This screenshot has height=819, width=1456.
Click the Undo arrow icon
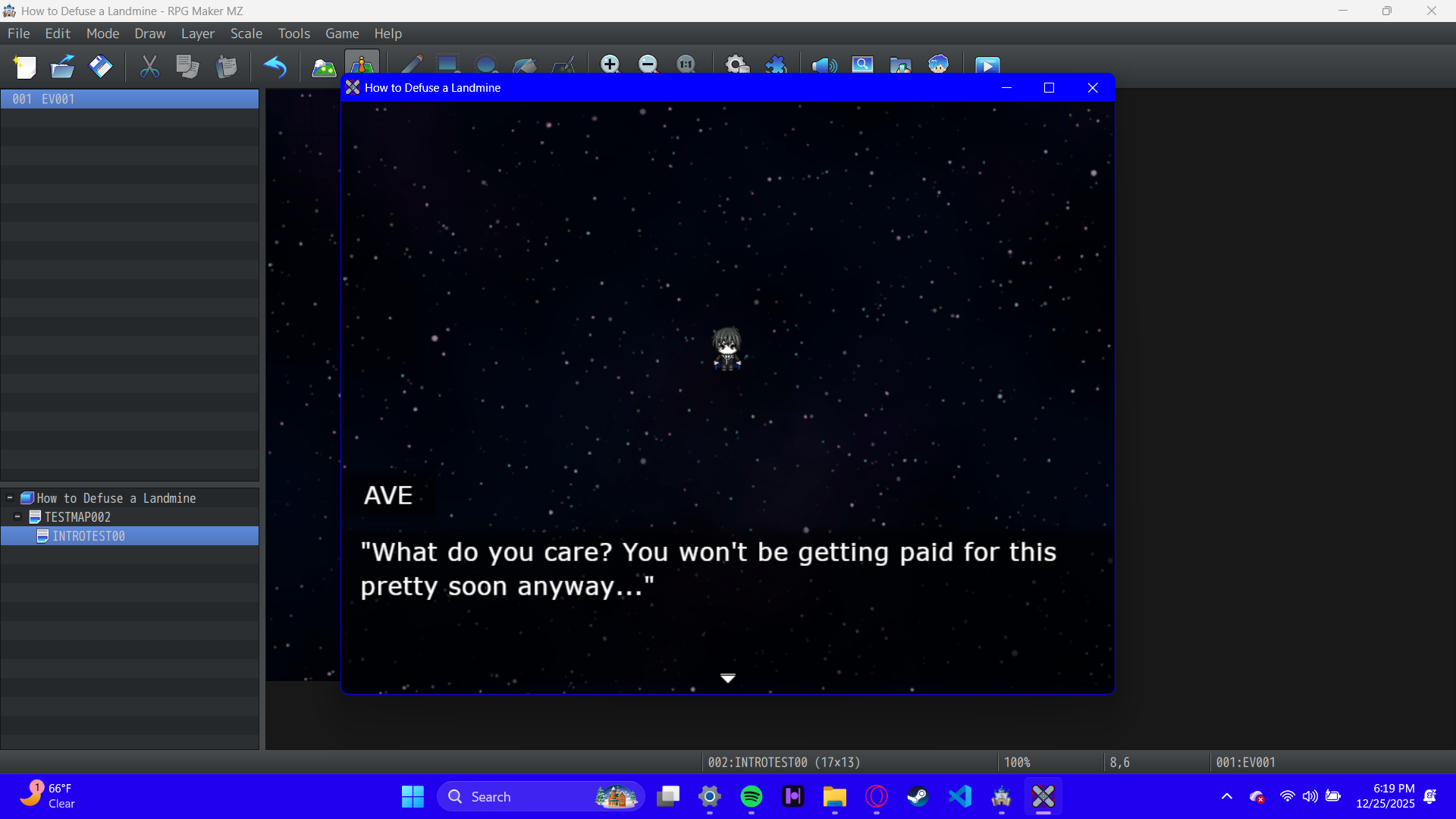275,67
